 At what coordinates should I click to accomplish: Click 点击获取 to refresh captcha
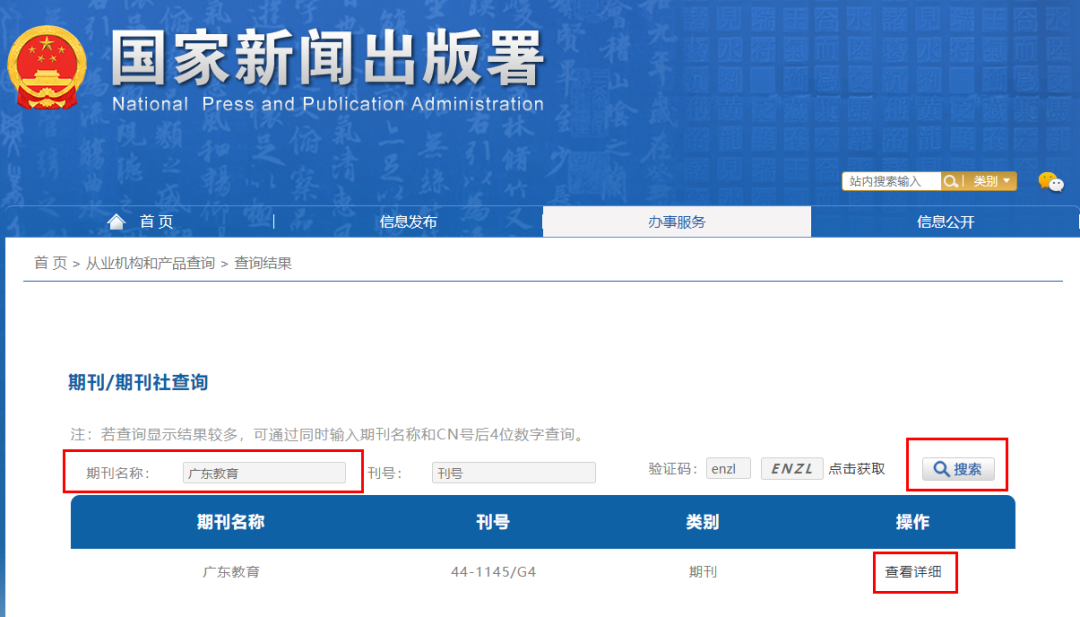point(857,467)
